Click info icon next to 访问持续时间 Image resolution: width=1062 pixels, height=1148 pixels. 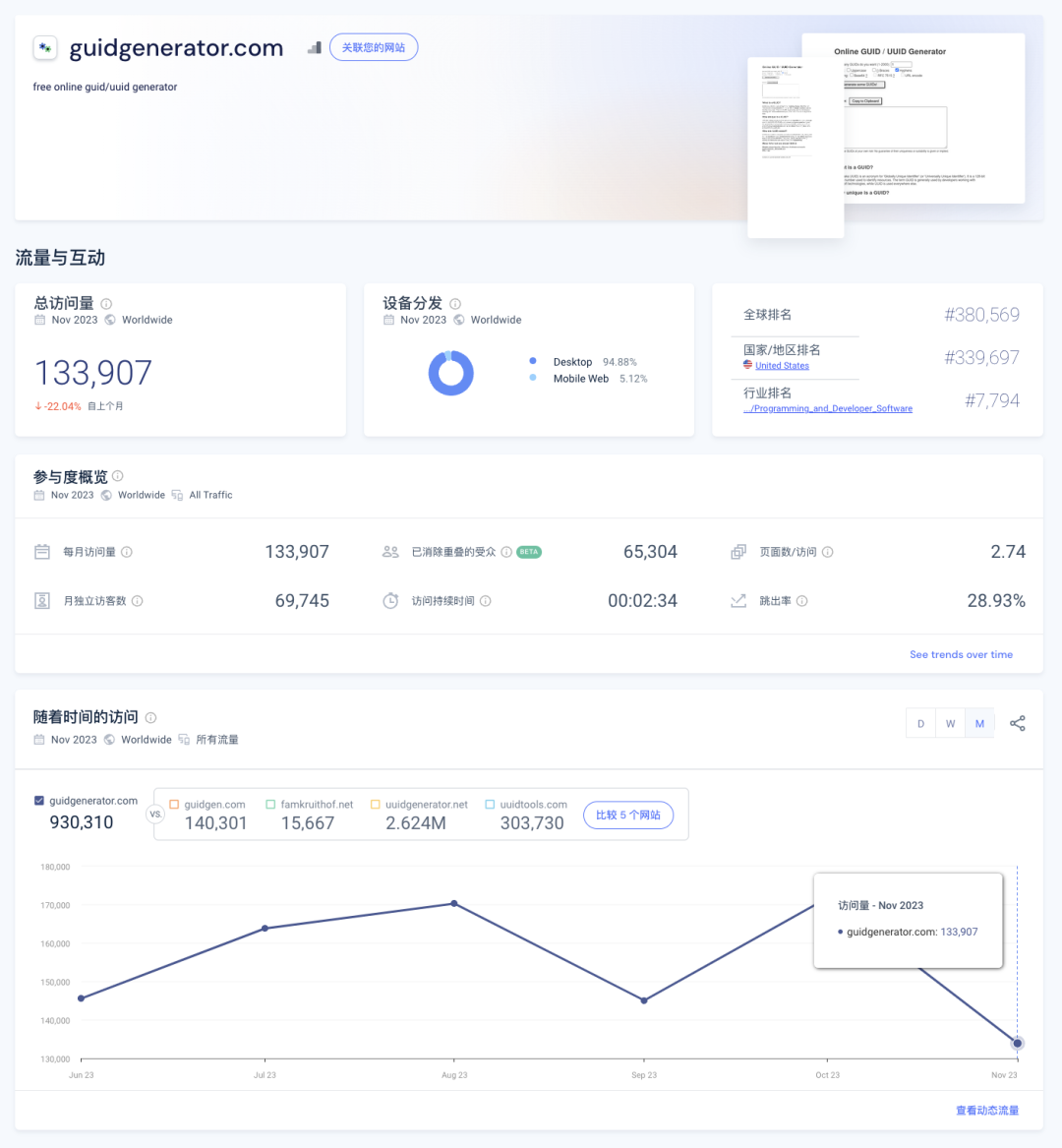(x=486, y=601)
